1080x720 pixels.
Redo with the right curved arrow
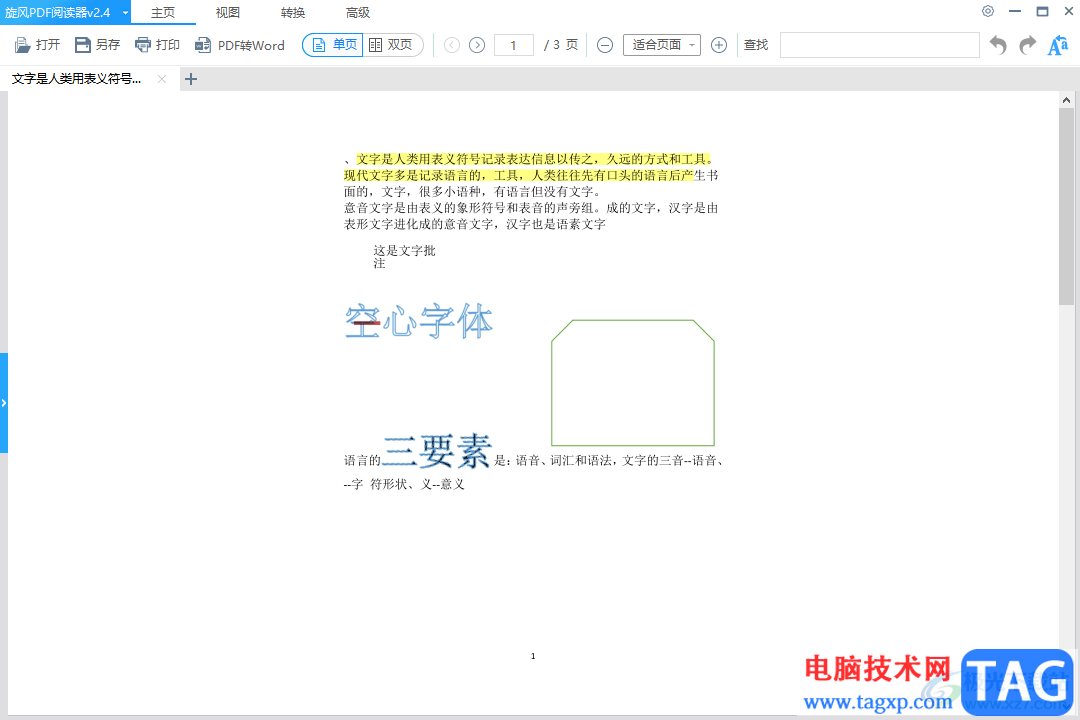click(1028, 45)
